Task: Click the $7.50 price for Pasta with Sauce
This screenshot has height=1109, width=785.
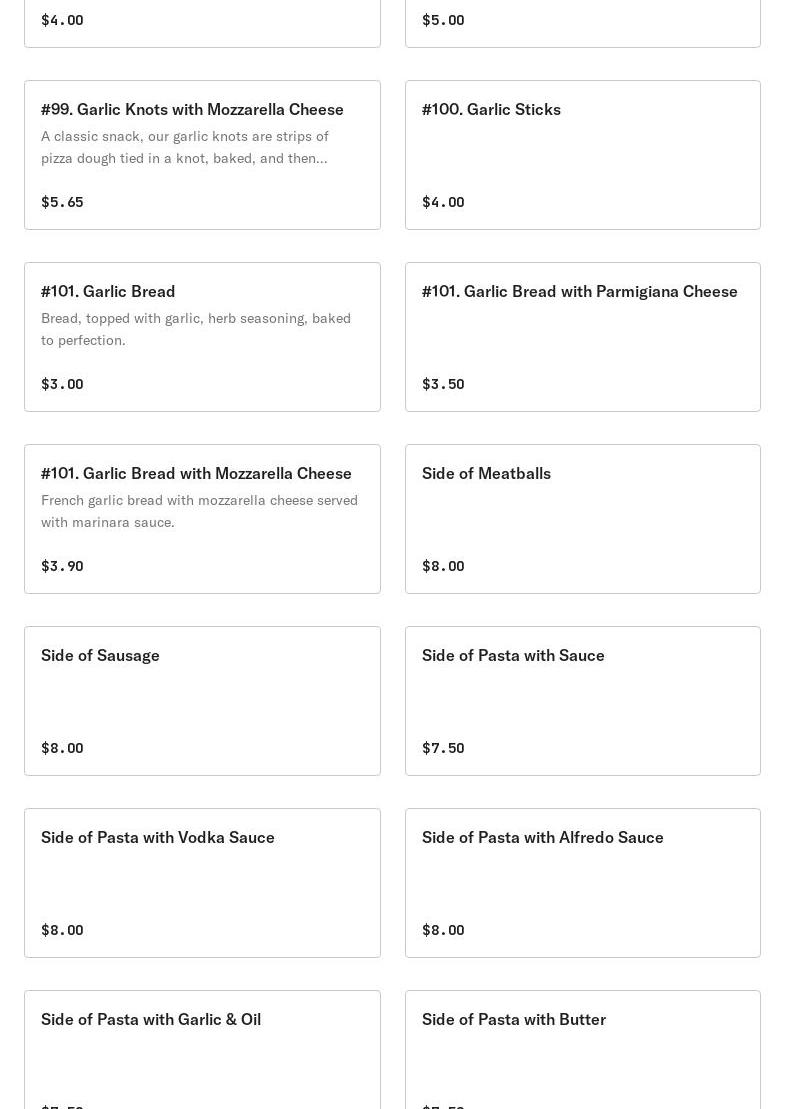Action: click(x=443, y=748)
